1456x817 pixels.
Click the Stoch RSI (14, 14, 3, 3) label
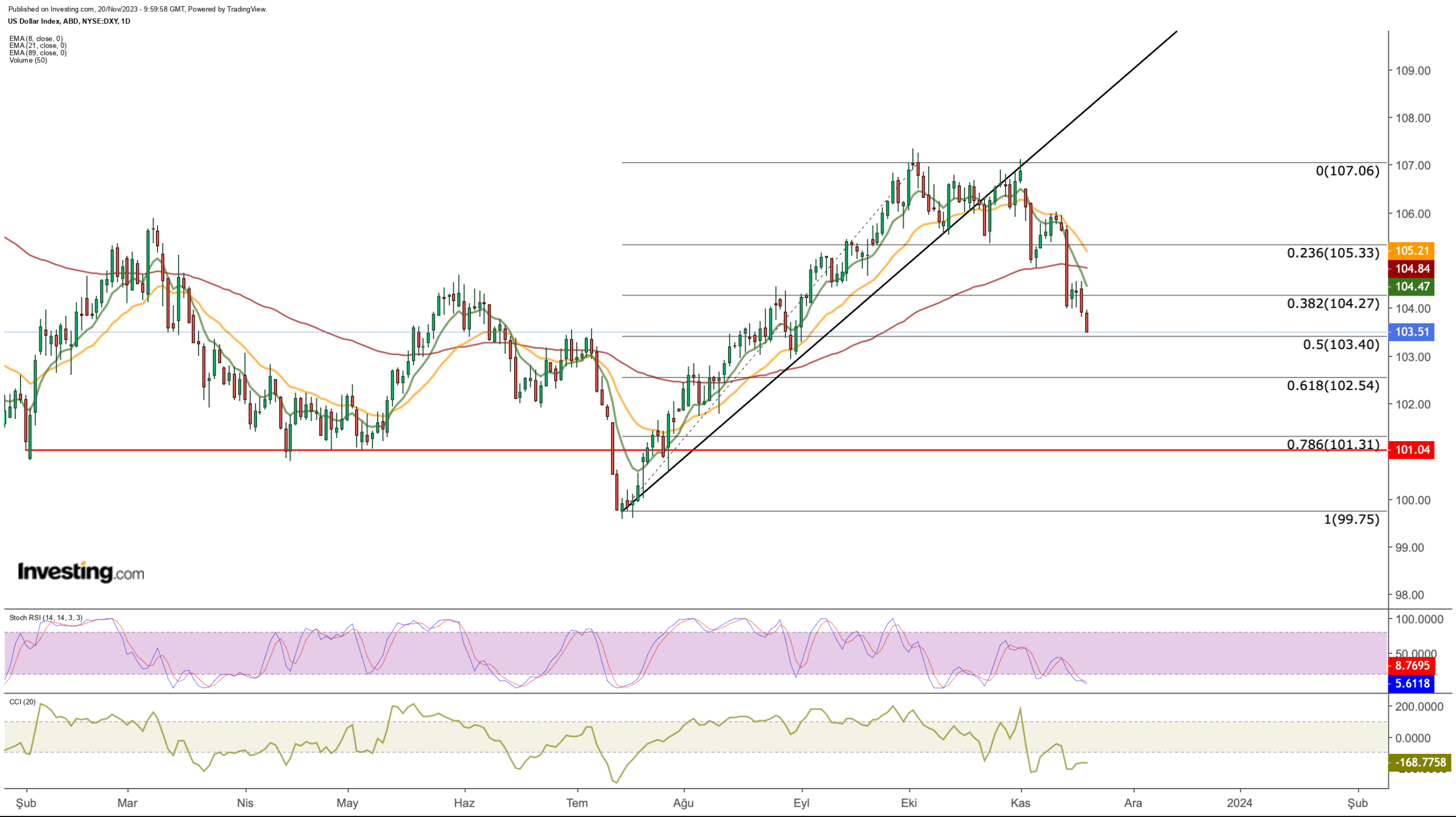[x=45, y=617]
